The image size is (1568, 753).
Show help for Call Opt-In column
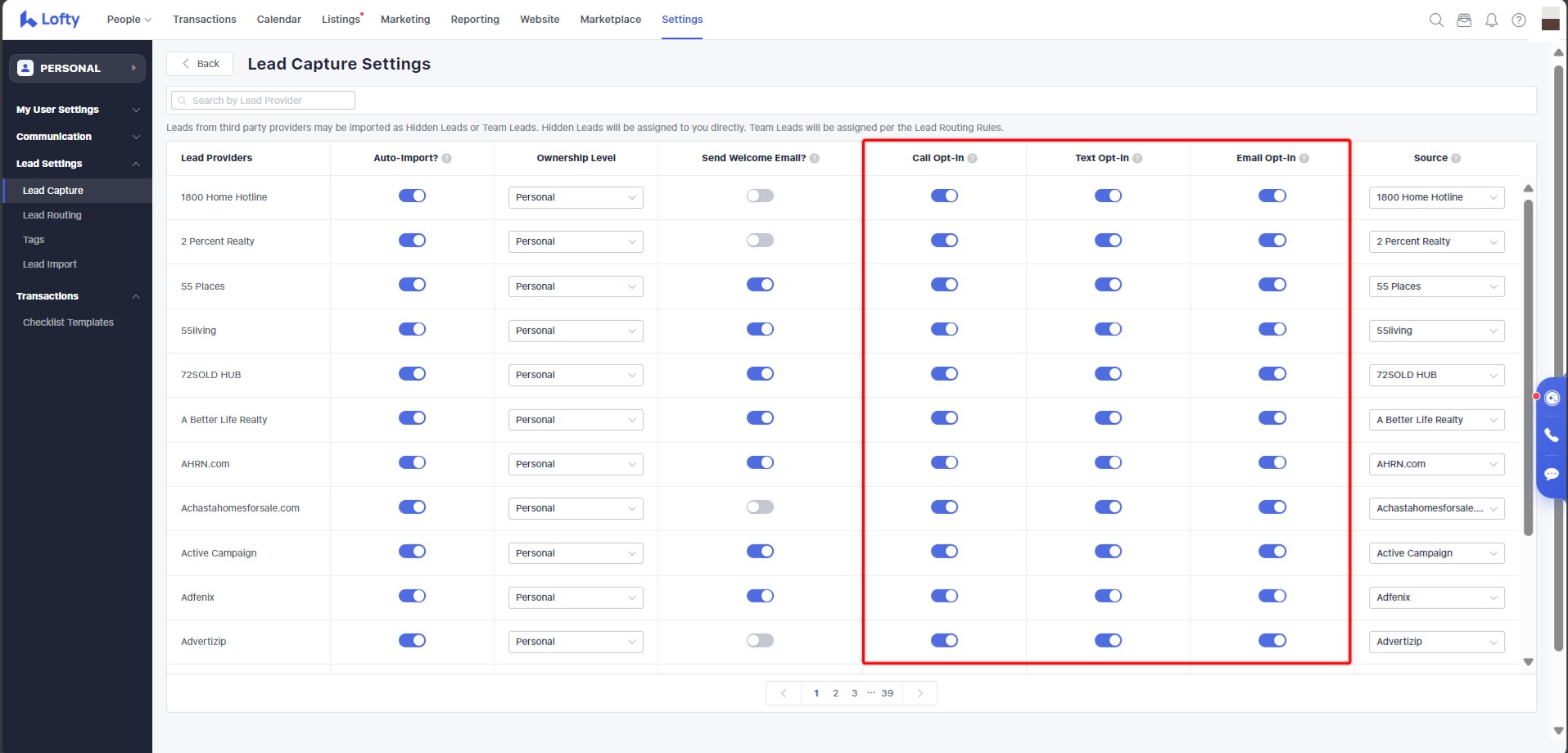[x=973, y=158]
